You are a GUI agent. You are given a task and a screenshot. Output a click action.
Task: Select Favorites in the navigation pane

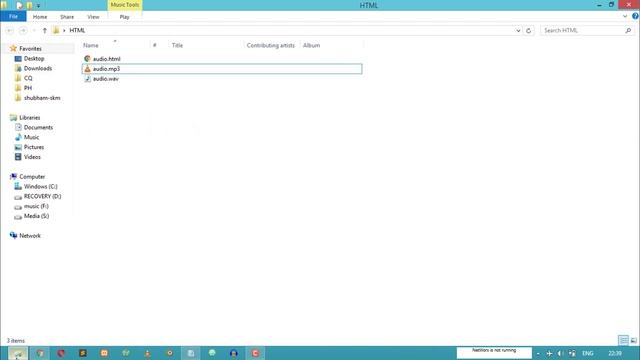30,49
